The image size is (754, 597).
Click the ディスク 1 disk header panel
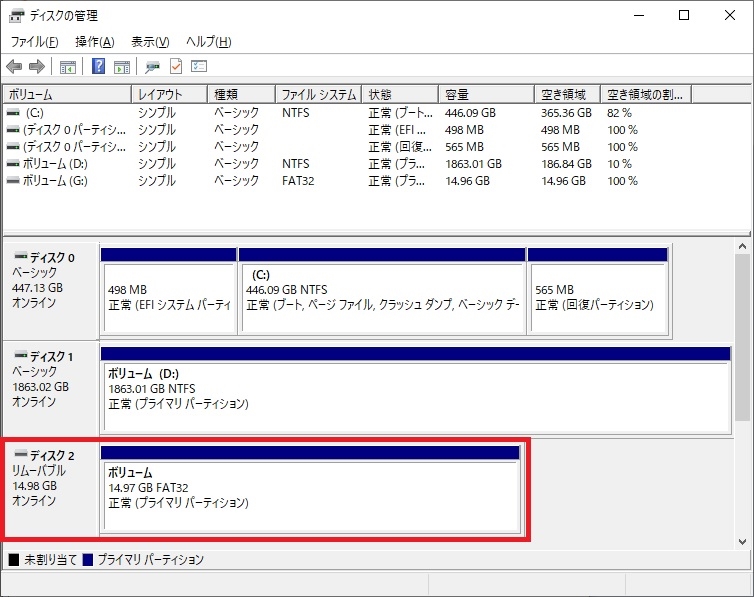click(51, 389)
